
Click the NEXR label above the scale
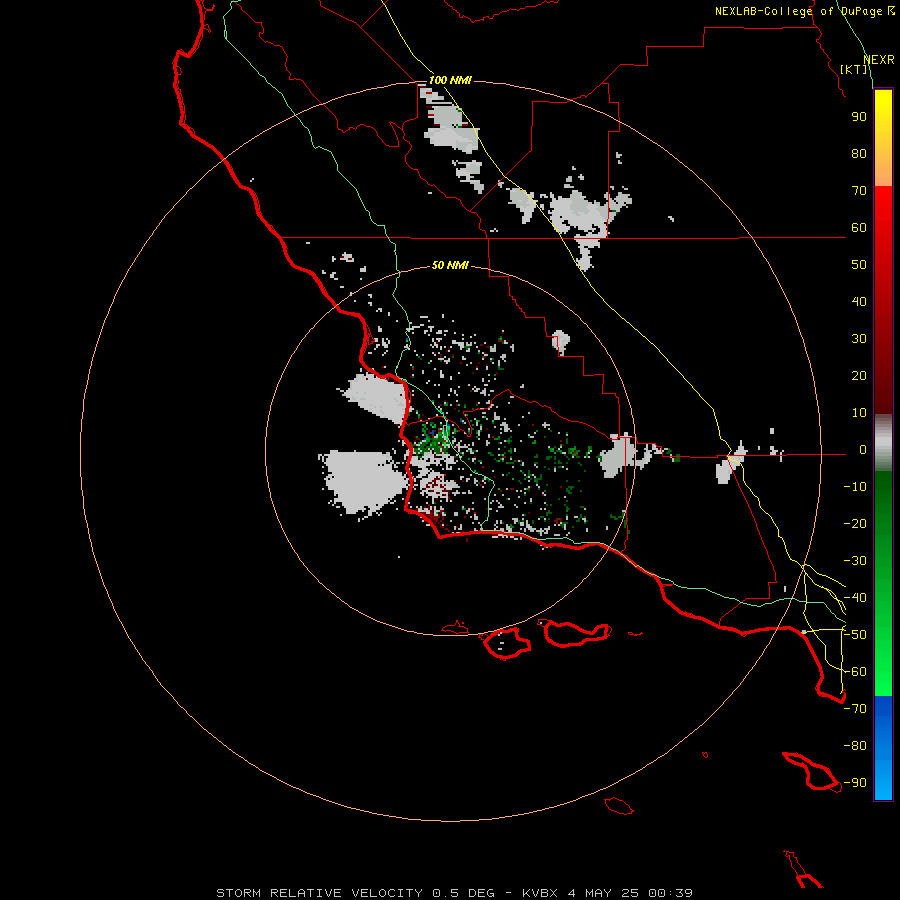tap(878, 60)
